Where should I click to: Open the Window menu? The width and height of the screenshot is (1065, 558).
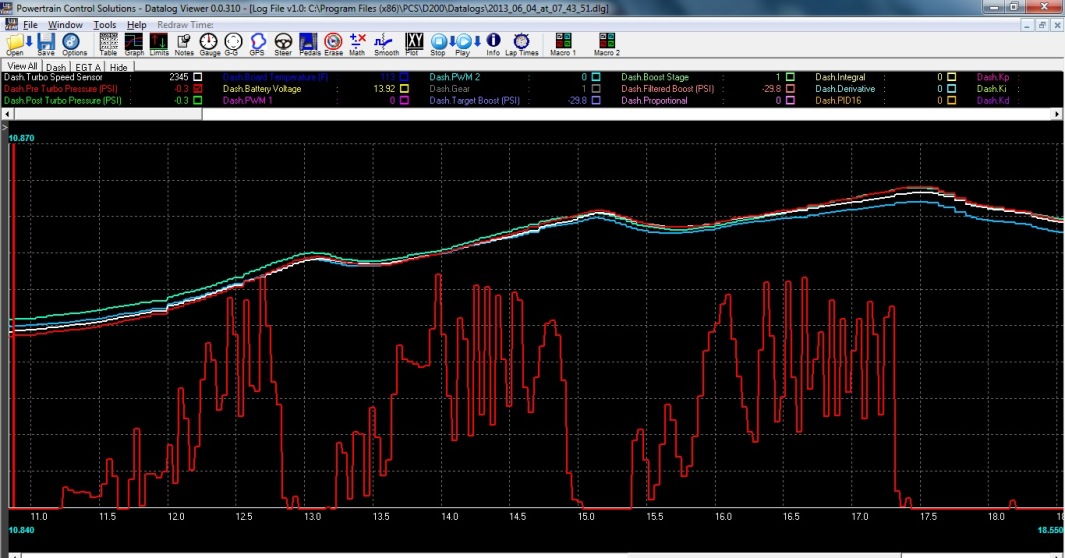[x=65, y=24]
